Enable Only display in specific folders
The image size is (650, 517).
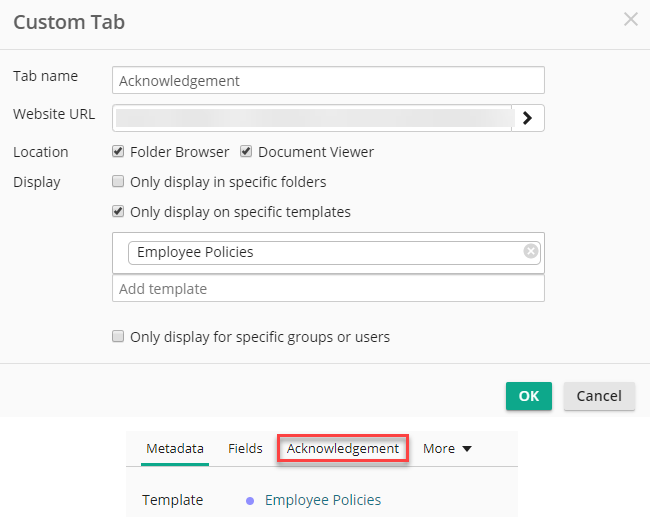coord(118,181)
